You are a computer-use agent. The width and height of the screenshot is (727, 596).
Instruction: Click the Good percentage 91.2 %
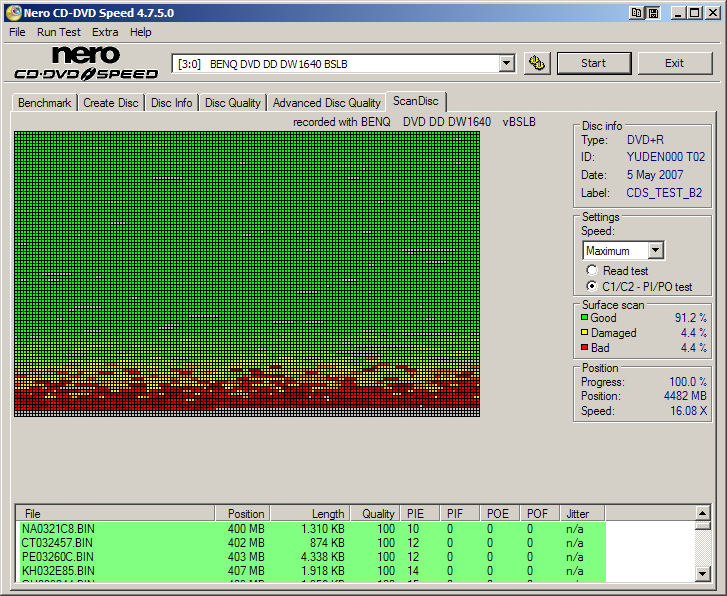tap(690, 318)
